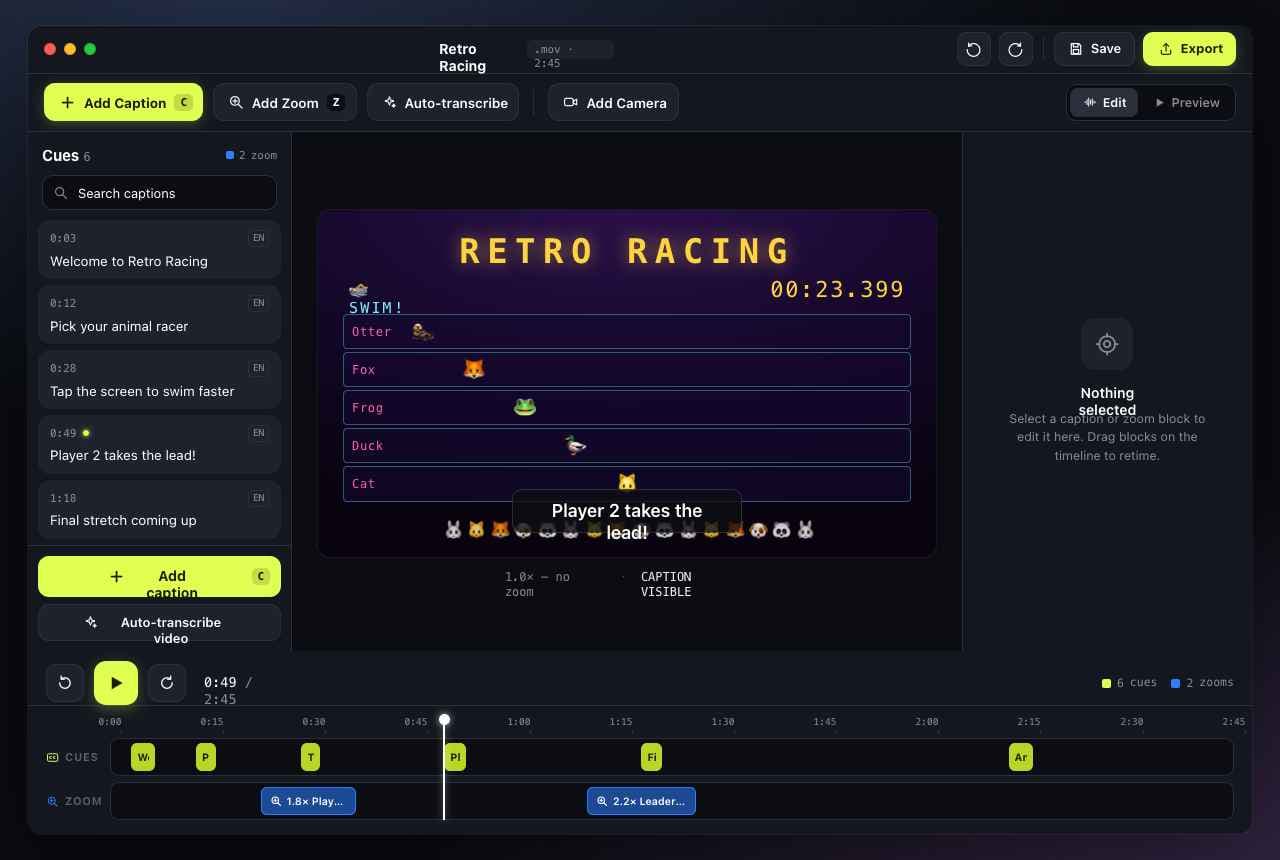The width and height of the screenshot is (1280, 860).
Task: Click the 'Fi' cue block on the timeline
Action: 651,757
